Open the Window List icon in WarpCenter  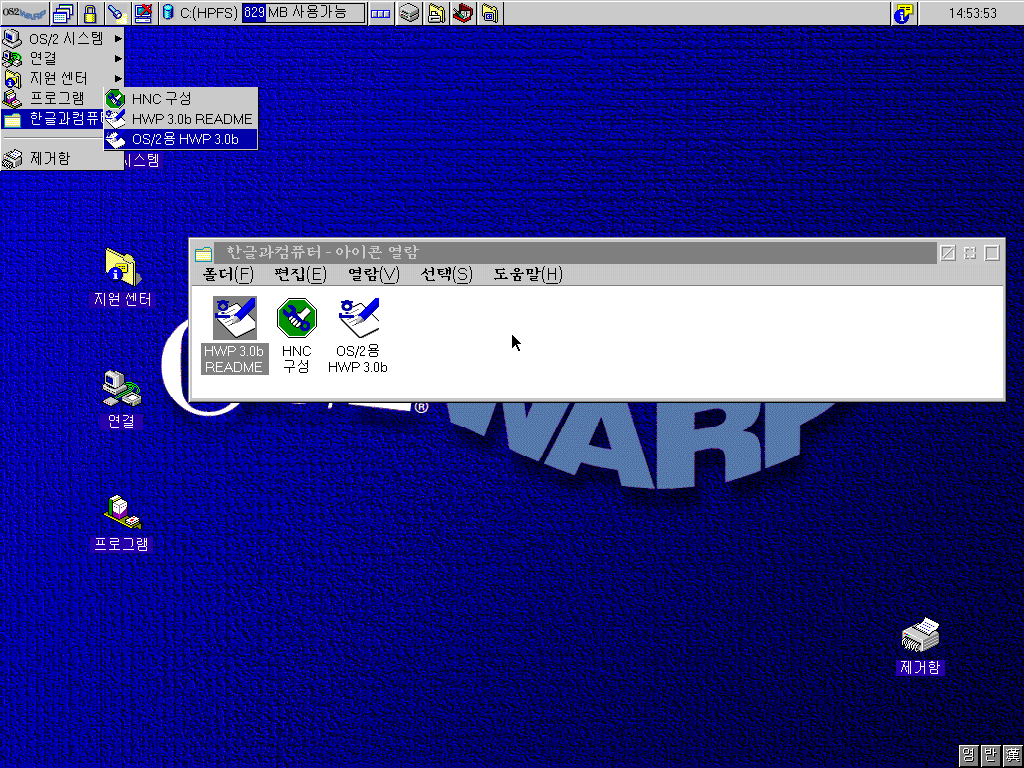pyautogui.click(x=63, y=12)
